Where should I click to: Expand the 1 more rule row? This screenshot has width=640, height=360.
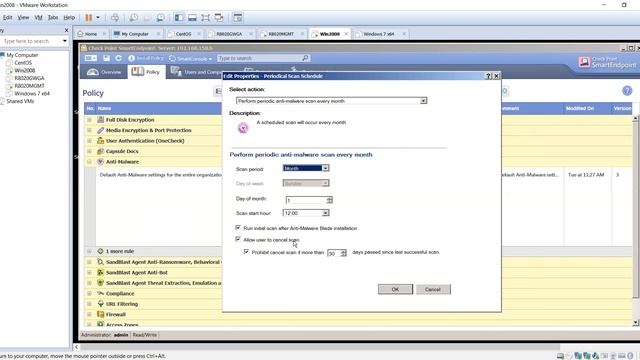point(89,251)
